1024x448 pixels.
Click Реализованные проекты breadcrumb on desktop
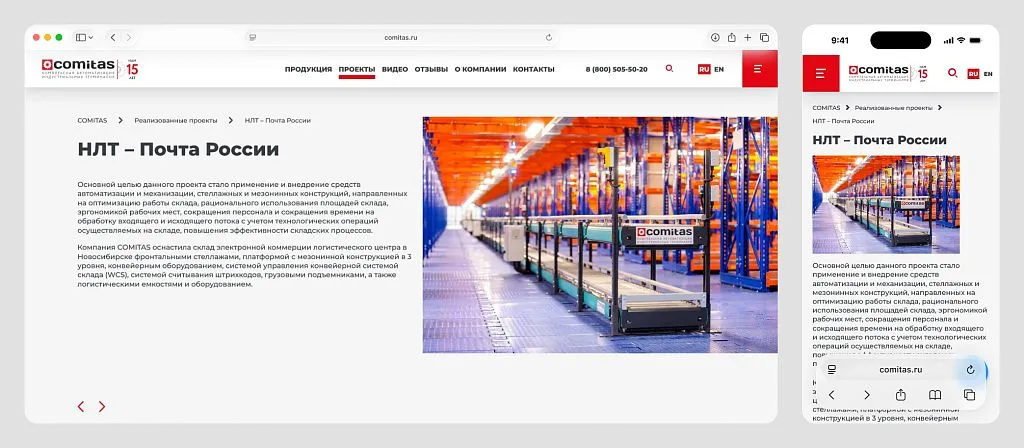click(x=176, y=120)
